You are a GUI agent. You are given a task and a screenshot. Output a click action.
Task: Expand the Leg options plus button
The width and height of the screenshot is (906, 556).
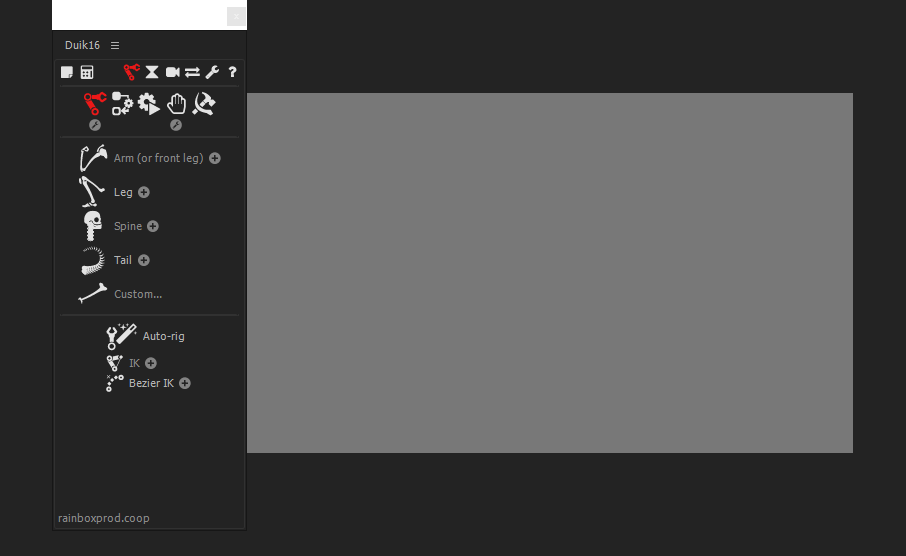(144, 192)
